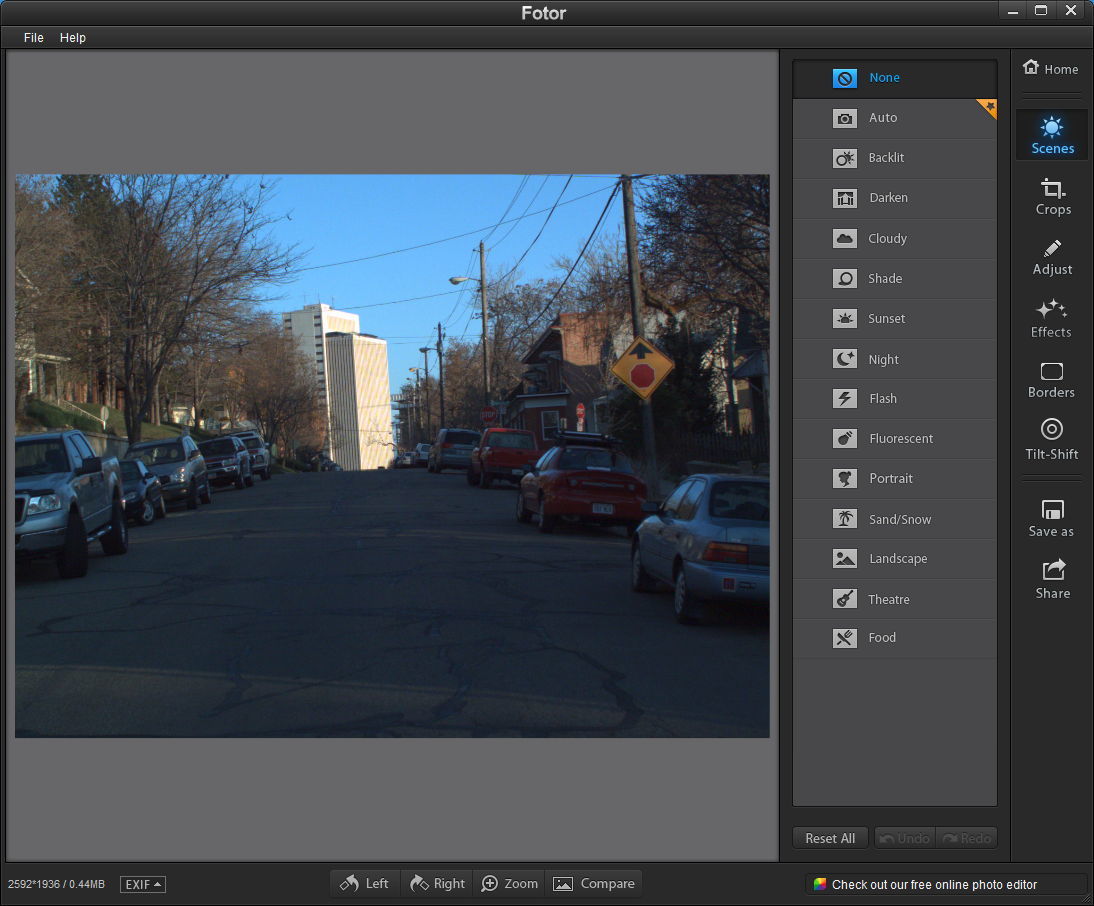
Task: Open the Help menu
Action: [x=73, y=38]
